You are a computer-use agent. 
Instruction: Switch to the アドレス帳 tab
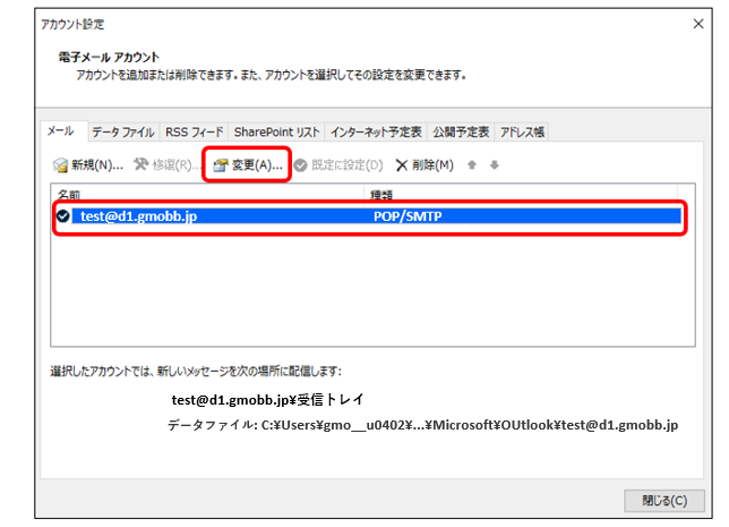[522, 132]
